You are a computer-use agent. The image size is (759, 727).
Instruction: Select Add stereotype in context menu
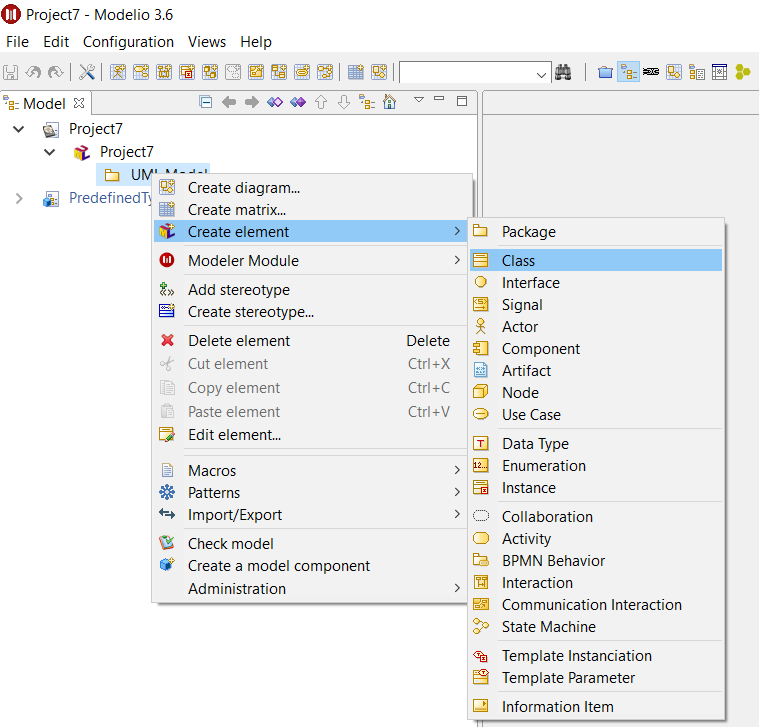pos(310,289)
